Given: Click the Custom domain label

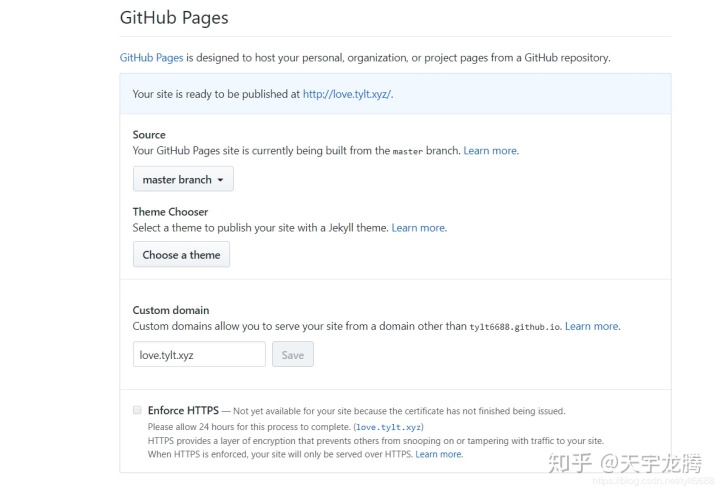Looking at the screenshot, I should point(171,310).
